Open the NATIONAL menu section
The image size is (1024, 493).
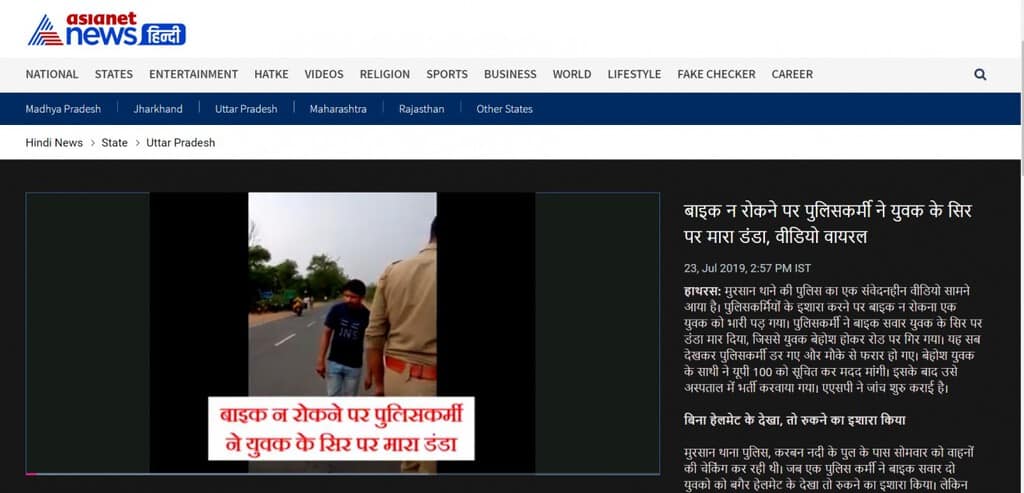[x=52, y=74]
